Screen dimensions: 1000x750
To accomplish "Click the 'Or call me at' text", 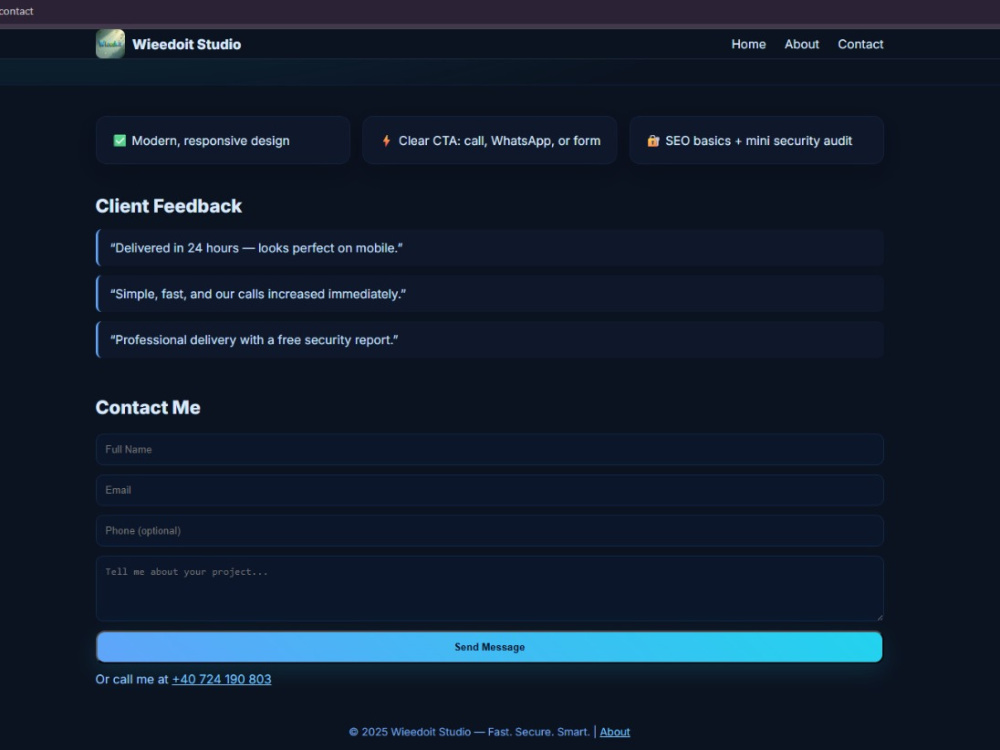I will [x=131, y=679].
